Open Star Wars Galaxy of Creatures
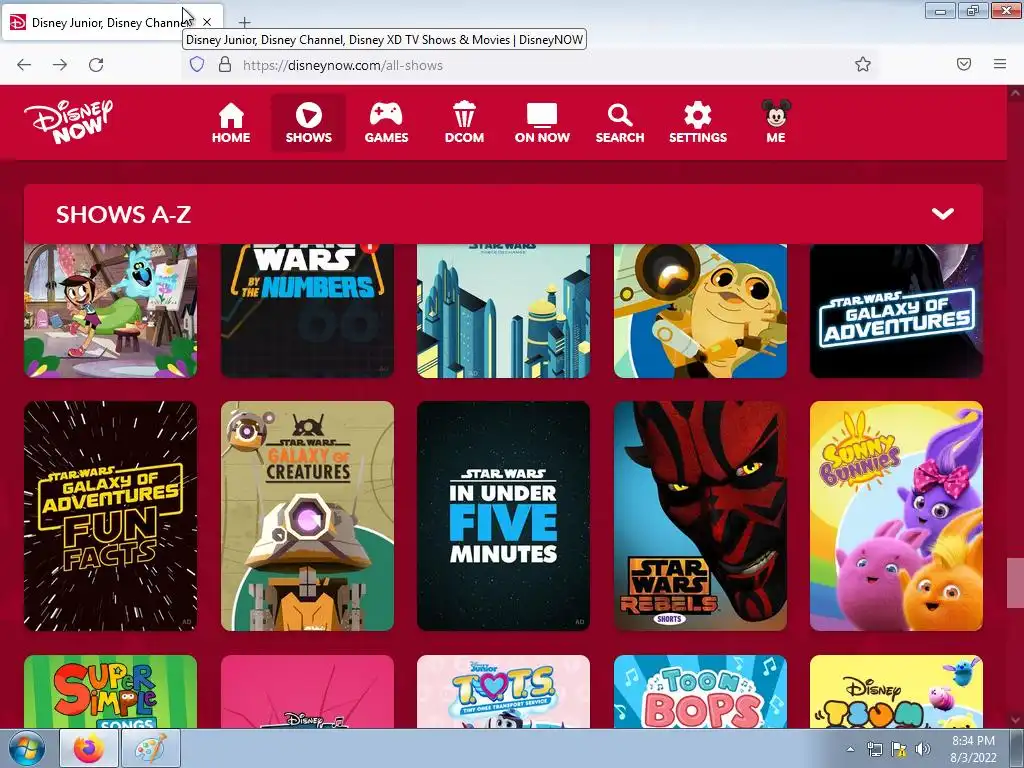 pos(307,516)
